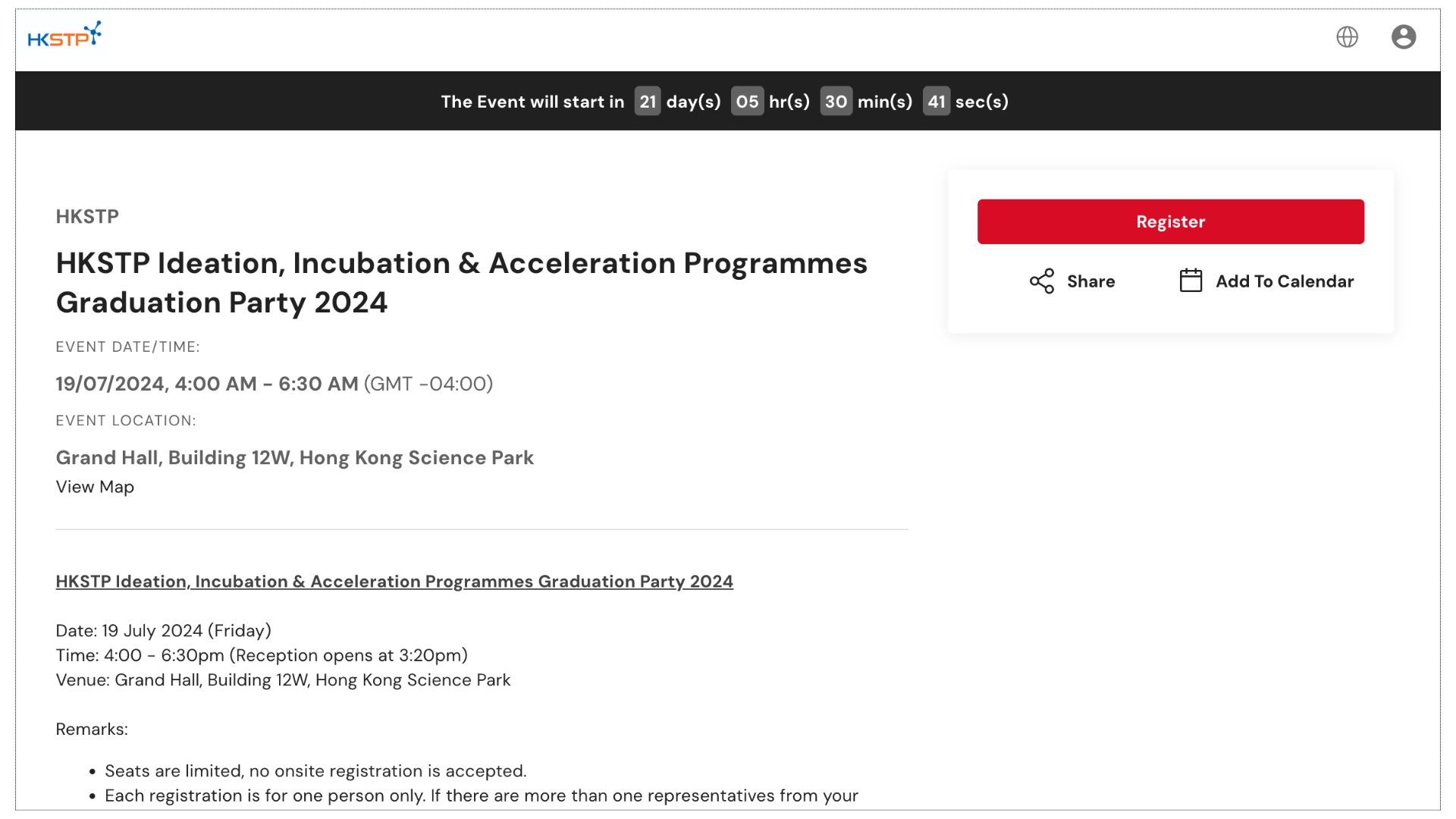
Task: Click the hours countdown box
Action: (x=747, y=101)
